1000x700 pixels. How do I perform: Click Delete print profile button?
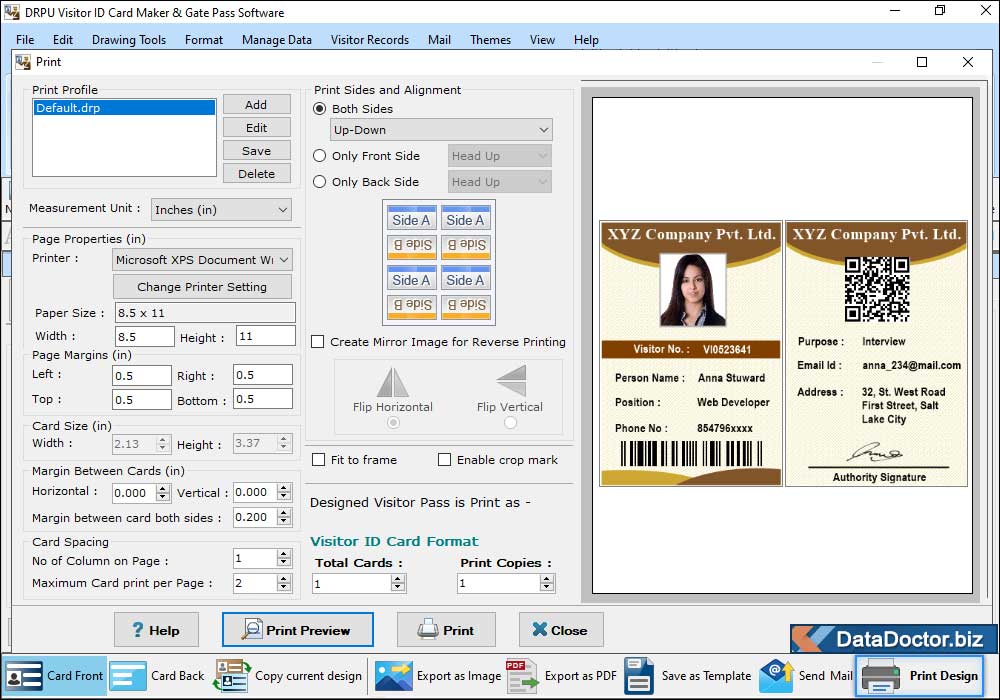coord(256,173)
